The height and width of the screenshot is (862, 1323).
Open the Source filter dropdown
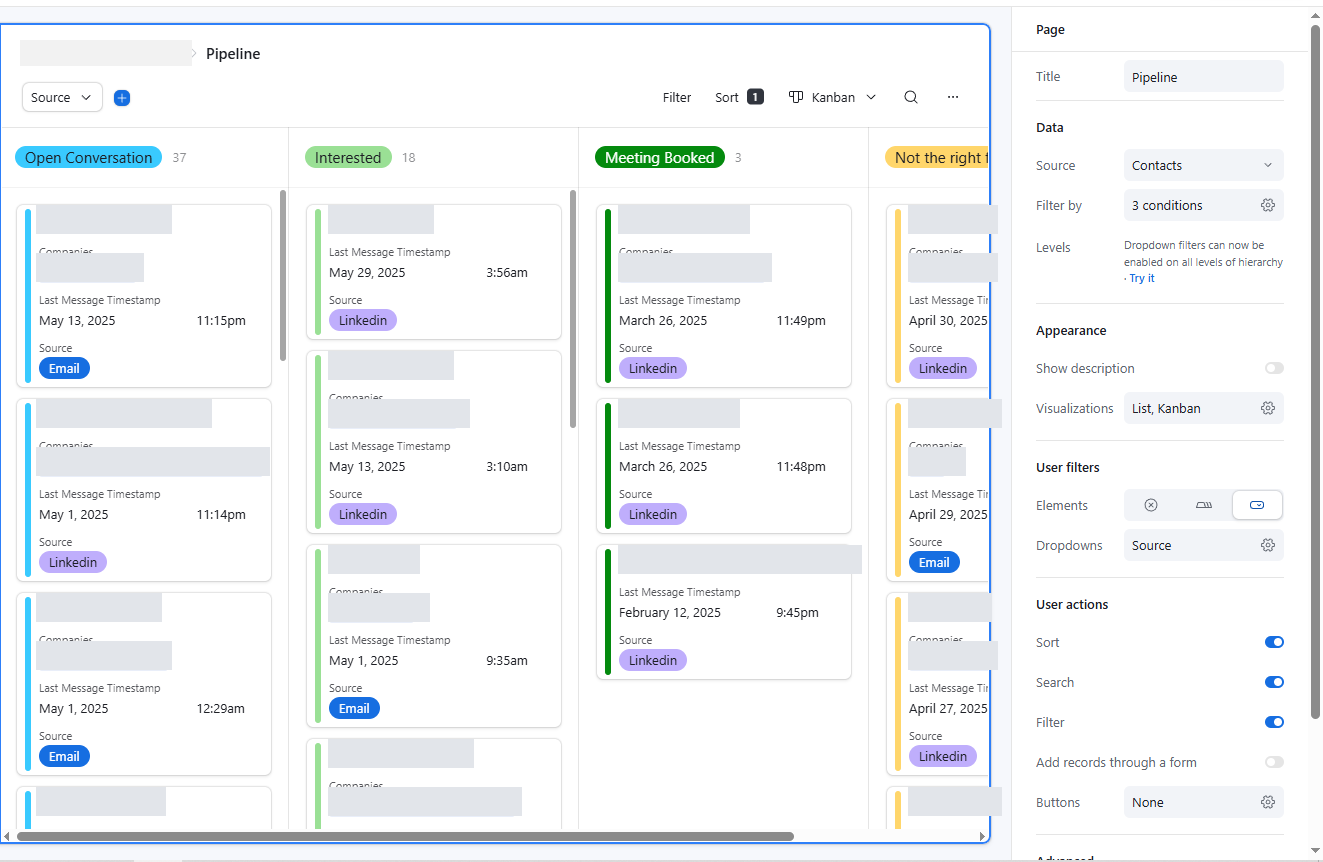coord(62,97)
